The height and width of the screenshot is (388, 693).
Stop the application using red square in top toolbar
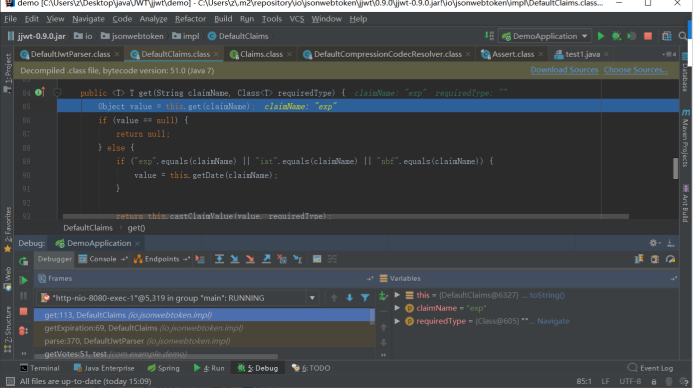[x=648, y=36]
